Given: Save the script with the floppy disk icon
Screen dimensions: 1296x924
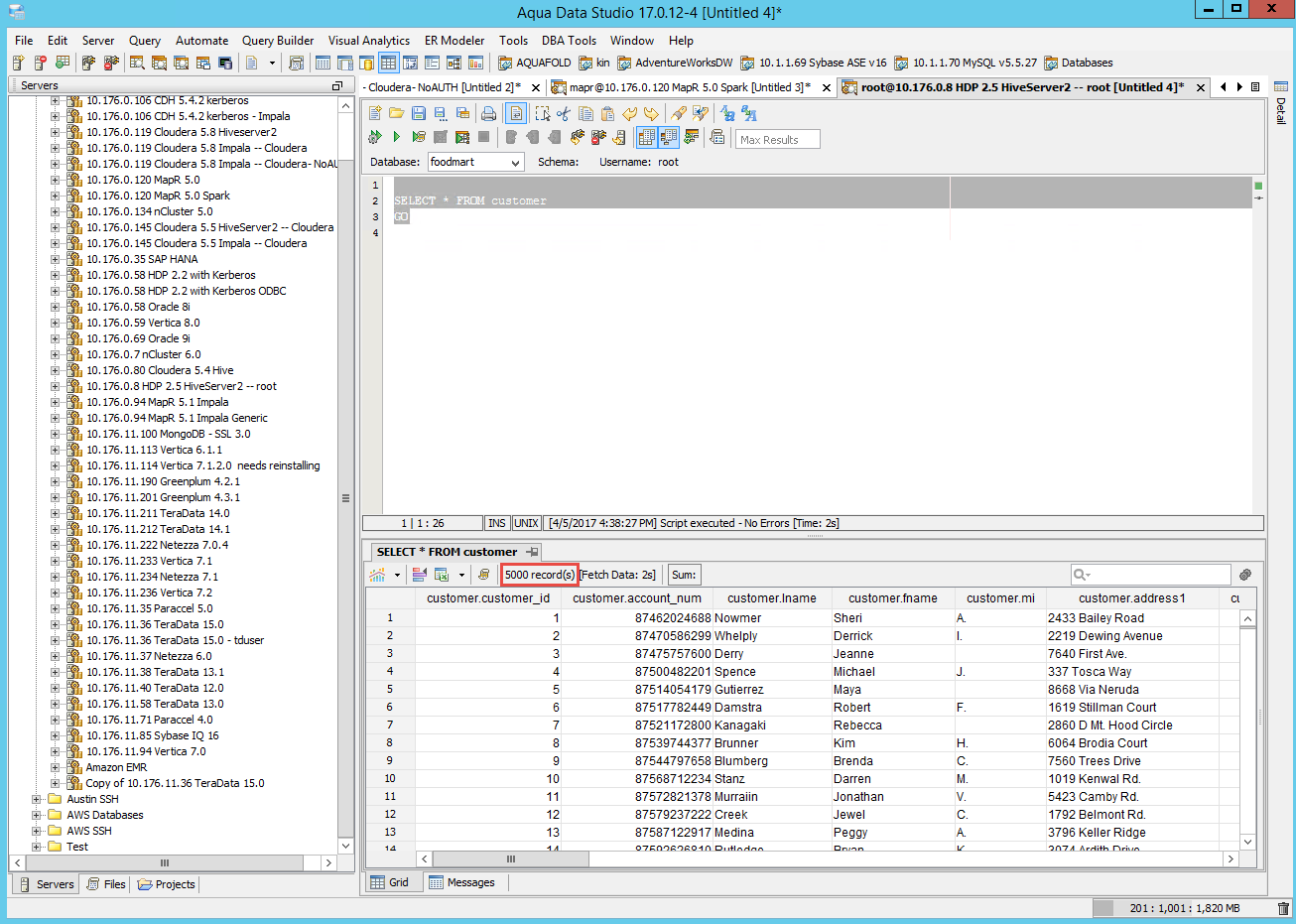Looking at the screenshot, I should click(x=419, y=113).
